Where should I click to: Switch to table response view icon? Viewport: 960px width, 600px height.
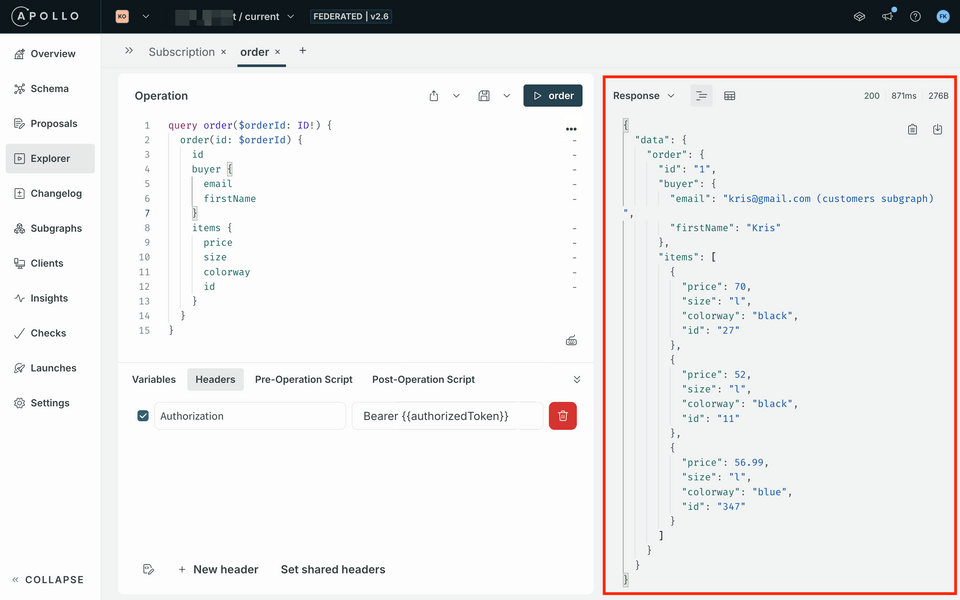729,96
